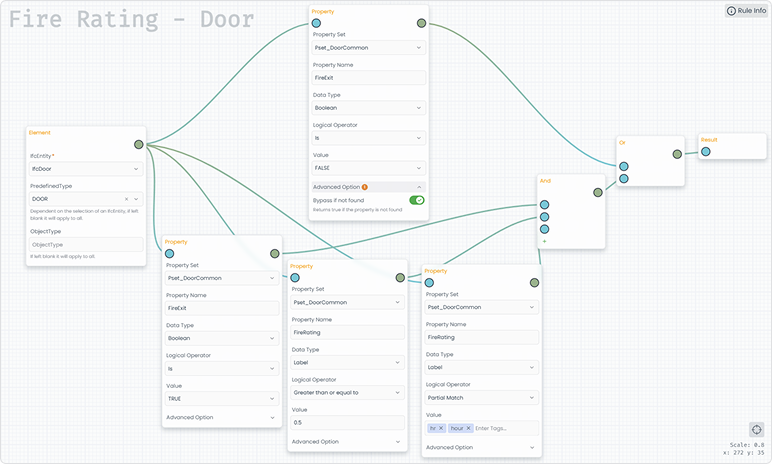This screenshot has width=772, height=464.
Task: Open the Partial Match logical operator dropdown
Action: coord(481,398)
